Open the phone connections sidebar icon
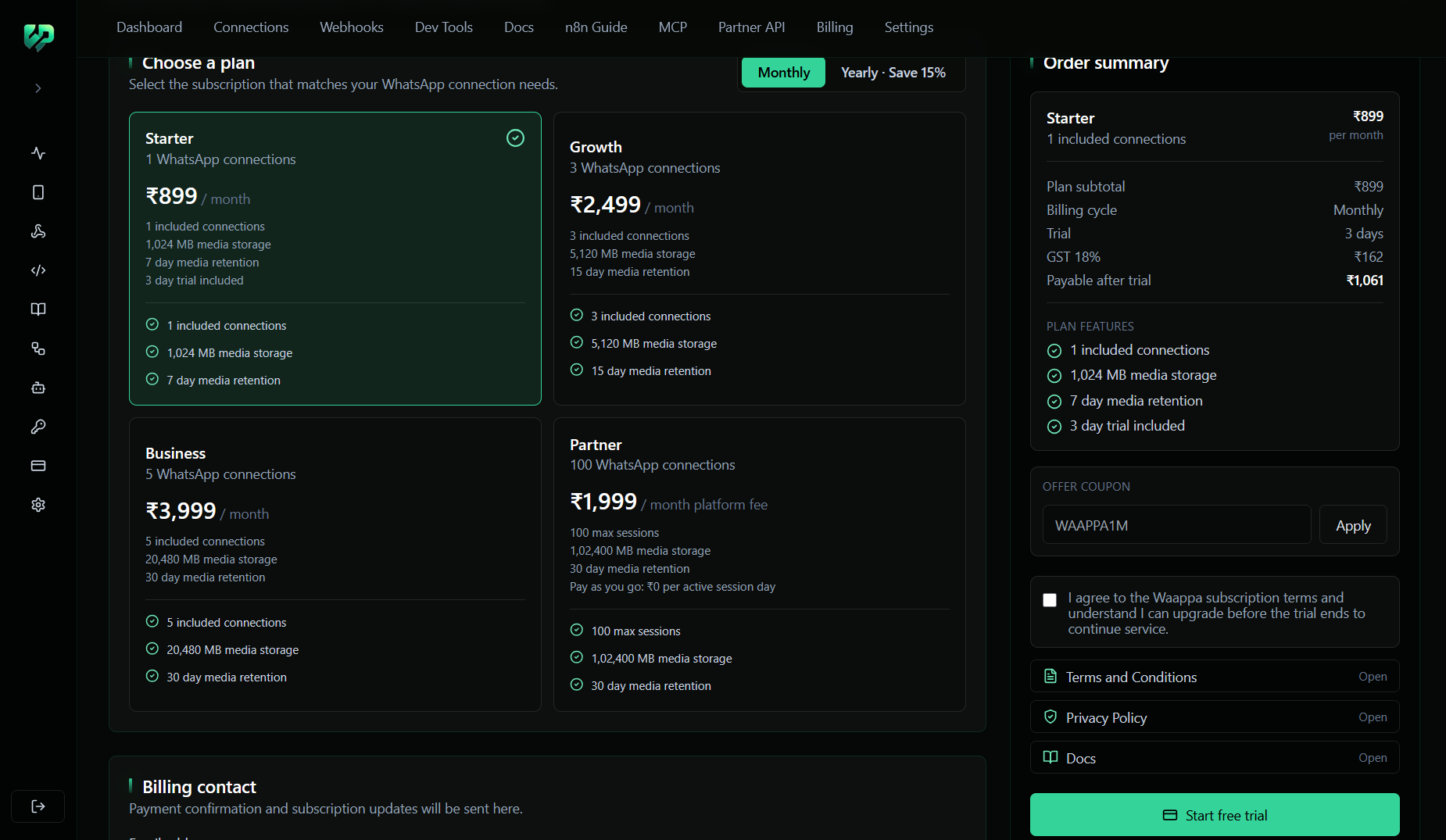The width and height of the screenshot is (1446, 840). click(x=38, y=192)
